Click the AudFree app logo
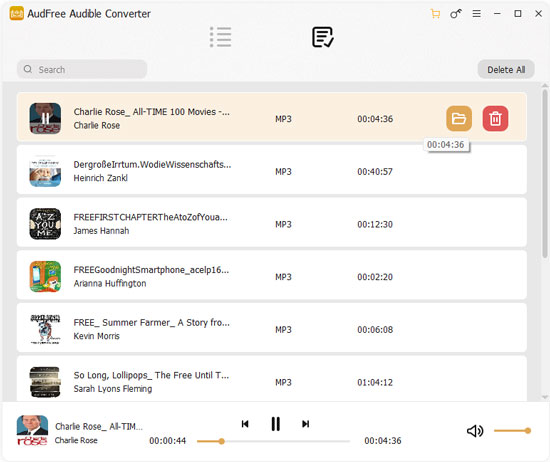This screenshot has height=462, width=550. coord(16,14)
